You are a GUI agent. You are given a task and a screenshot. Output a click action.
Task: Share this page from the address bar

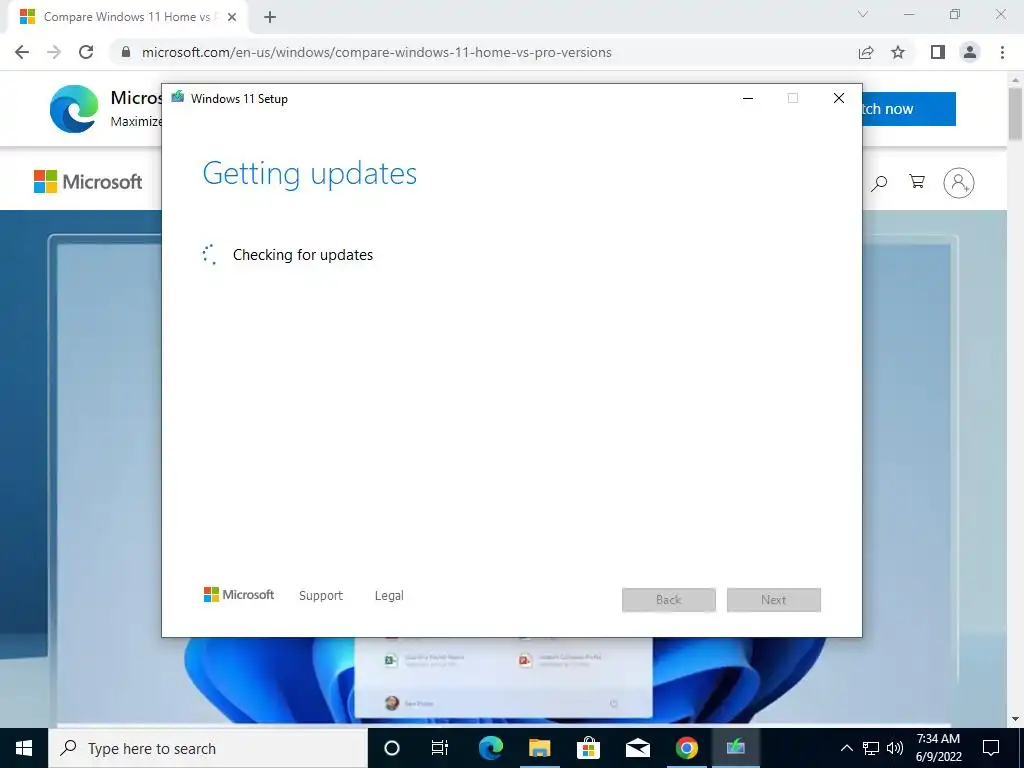pos(866,52)
